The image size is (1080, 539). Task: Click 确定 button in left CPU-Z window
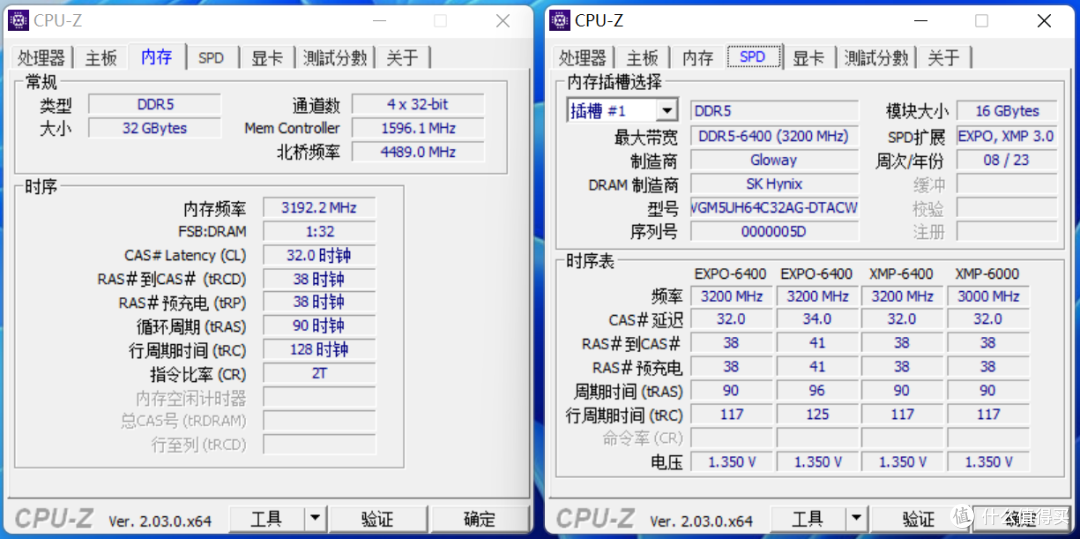coord(479,519)
